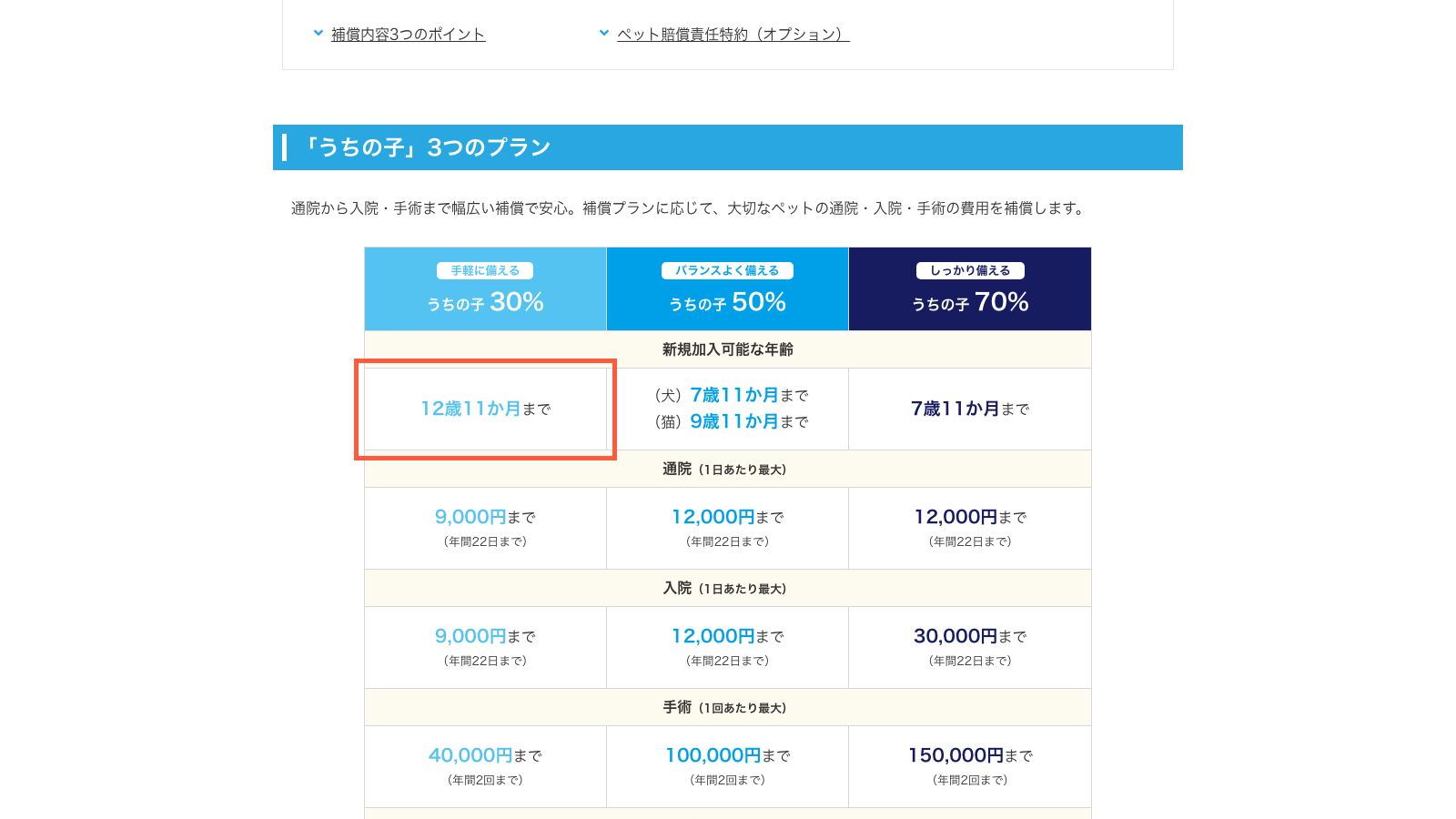Viewport: 1456px width, 819px height.
Task: Click 12,000円まで in the 入院 row
Action: point(727,636)
